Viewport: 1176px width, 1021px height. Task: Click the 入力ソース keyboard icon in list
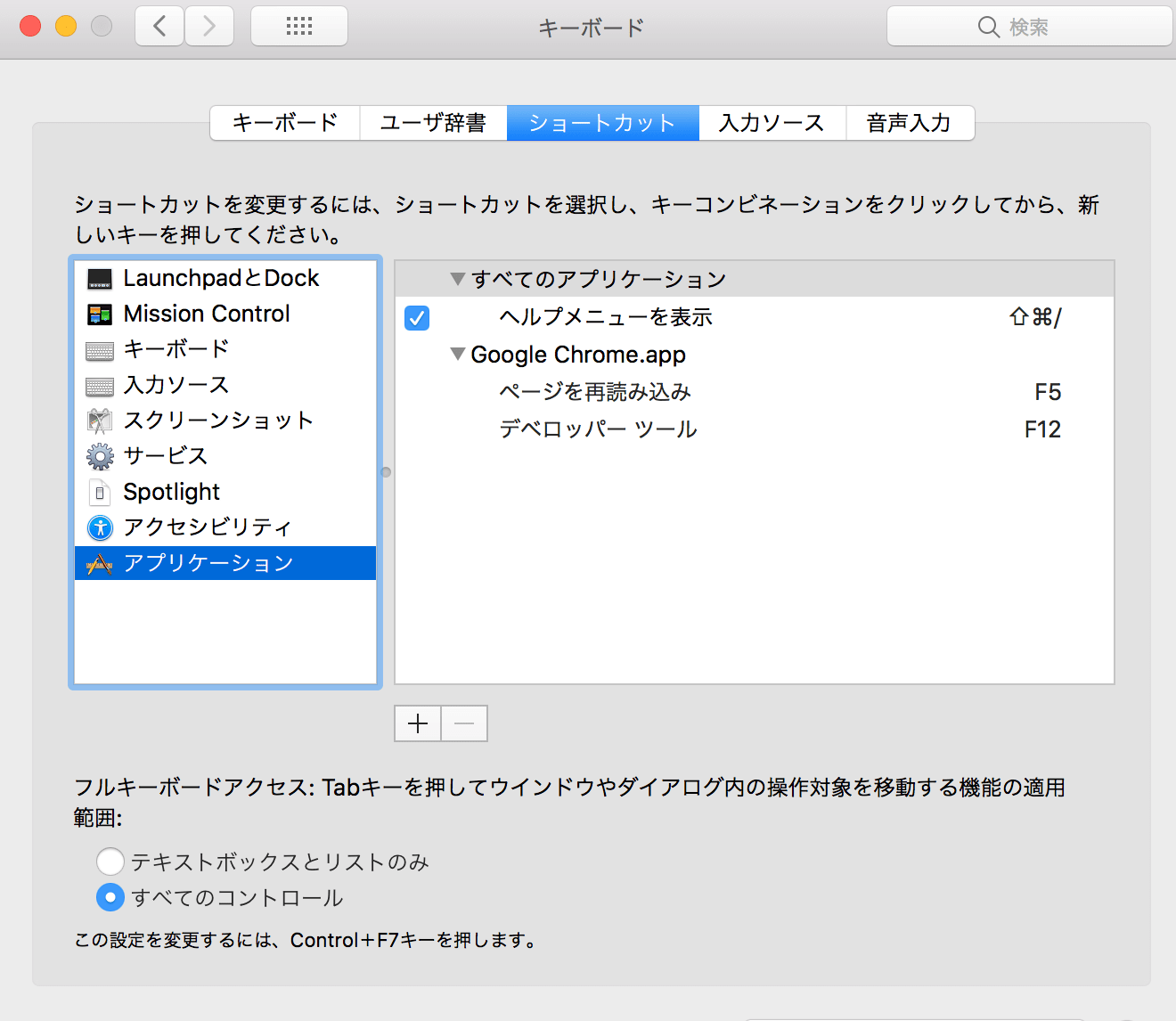pos(100,386)
